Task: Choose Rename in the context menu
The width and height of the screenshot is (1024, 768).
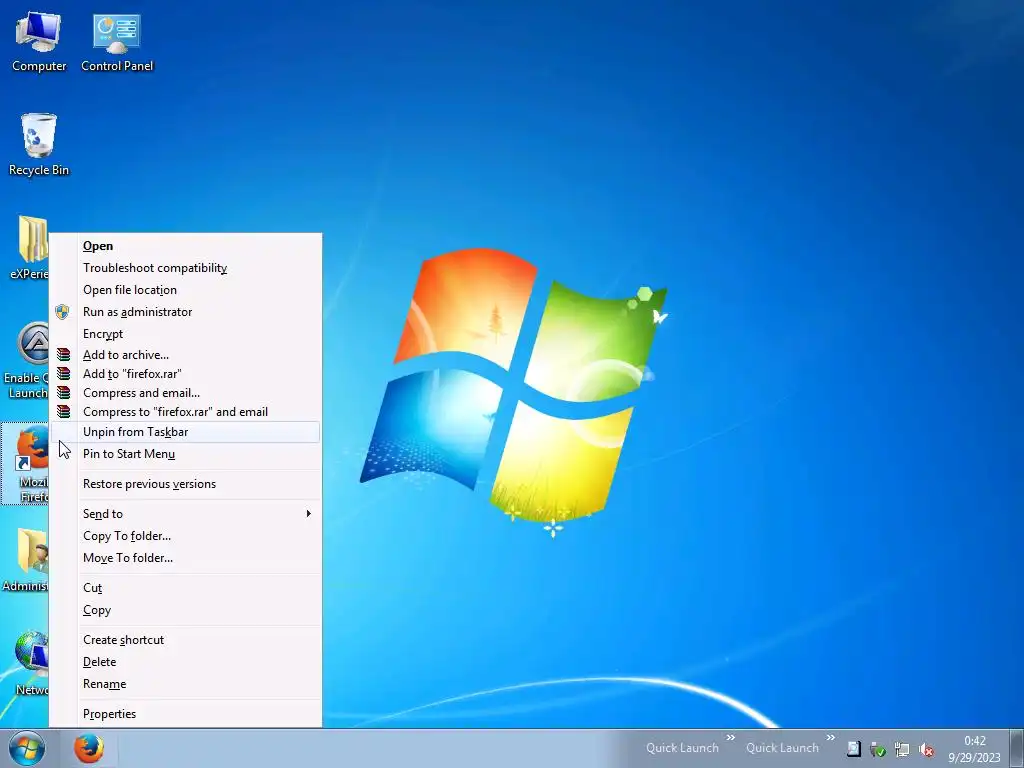Action: (x=185, y=684)
